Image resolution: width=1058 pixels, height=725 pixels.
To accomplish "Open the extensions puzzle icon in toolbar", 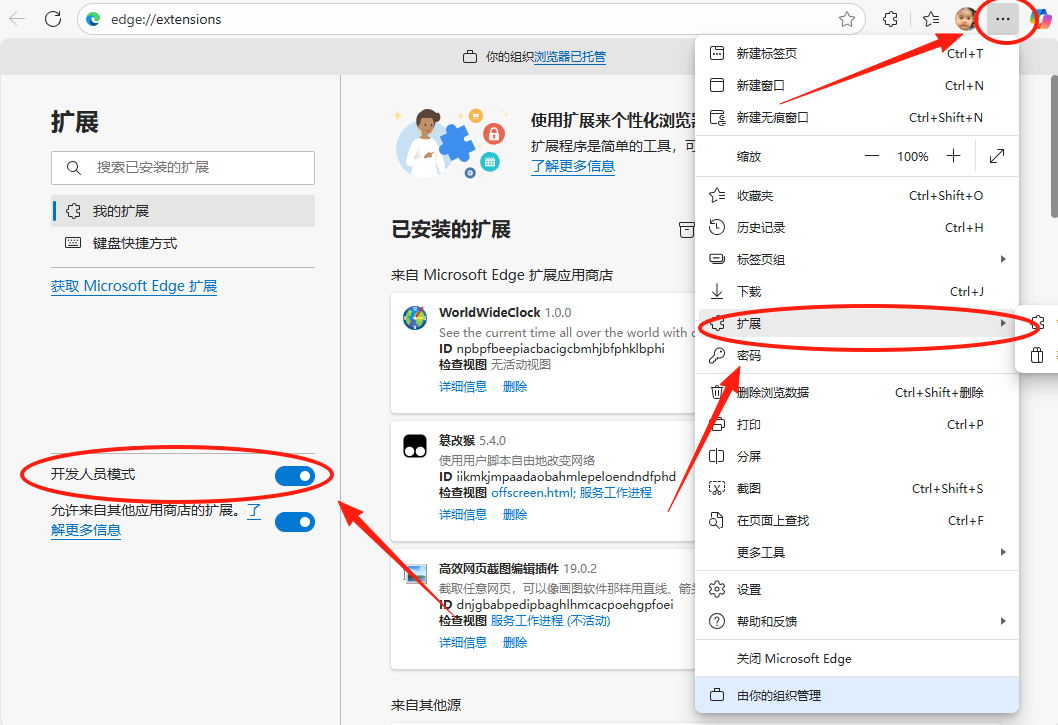I will 890,19.
